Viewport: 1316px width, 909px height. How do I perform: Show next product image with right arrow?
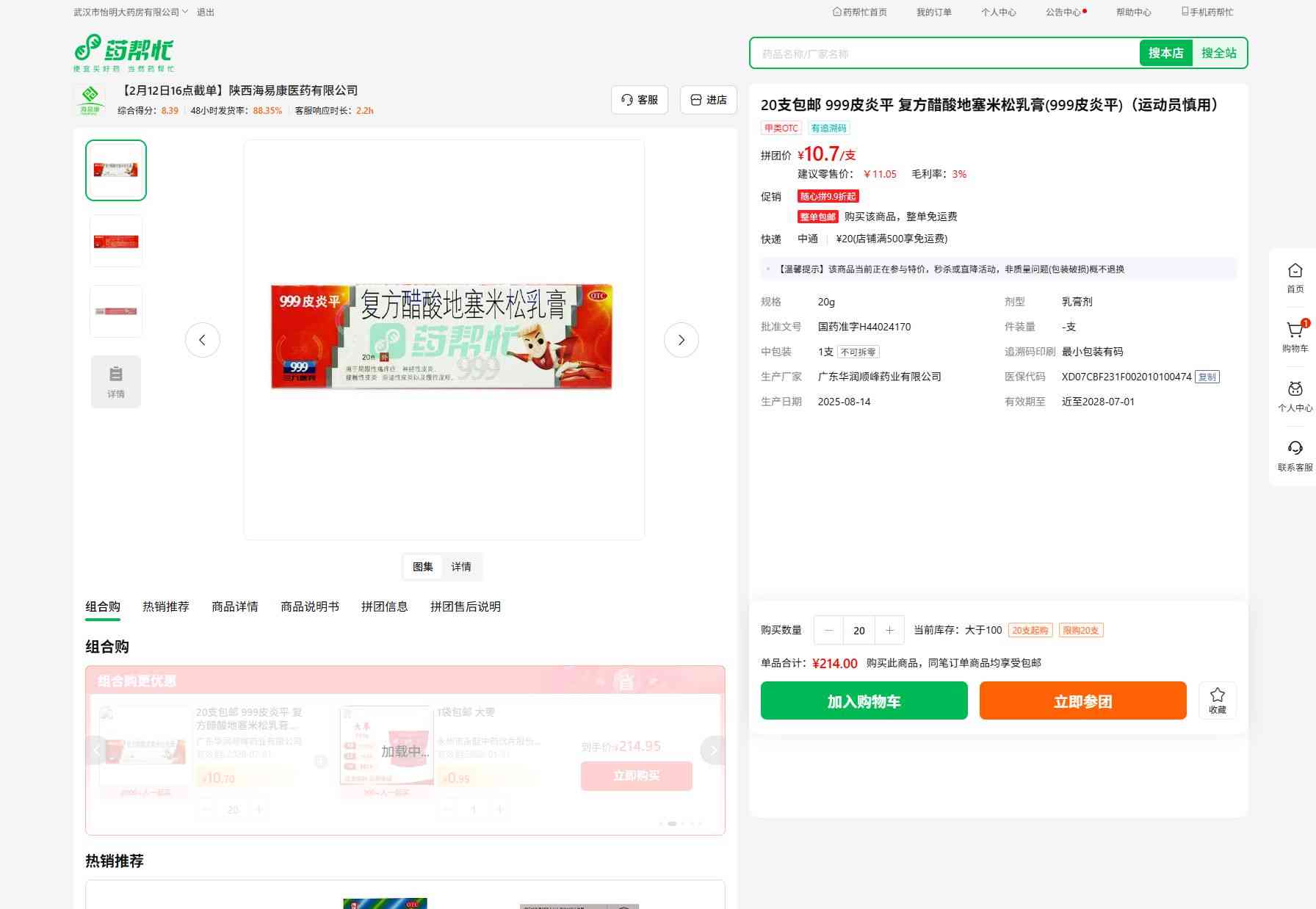point(681,340)
